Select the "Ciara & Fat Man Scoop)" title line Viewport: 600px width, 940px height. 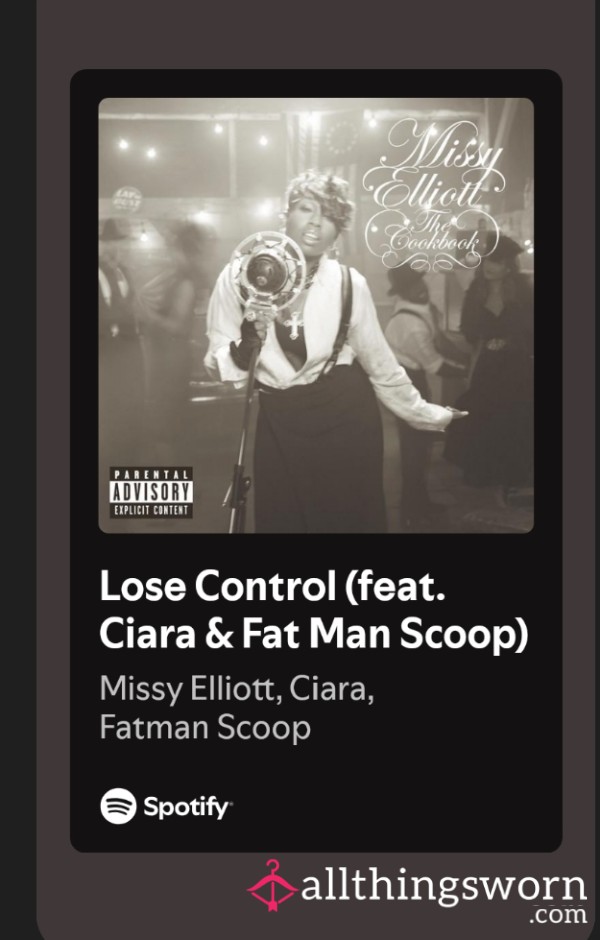314,634
